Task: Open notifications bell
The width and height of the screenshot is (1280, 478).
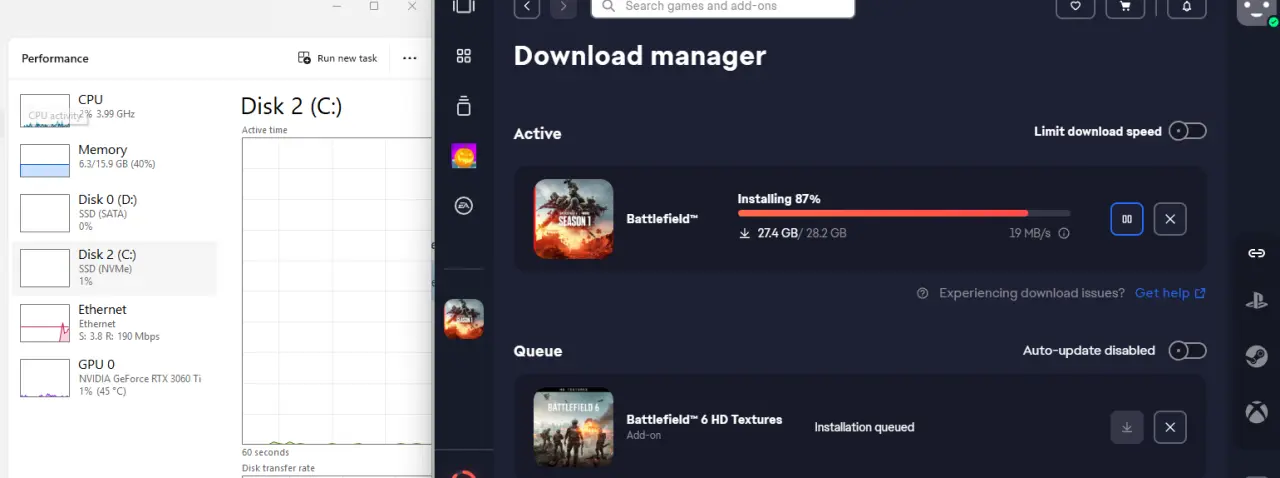Action: click(1187, 6)
